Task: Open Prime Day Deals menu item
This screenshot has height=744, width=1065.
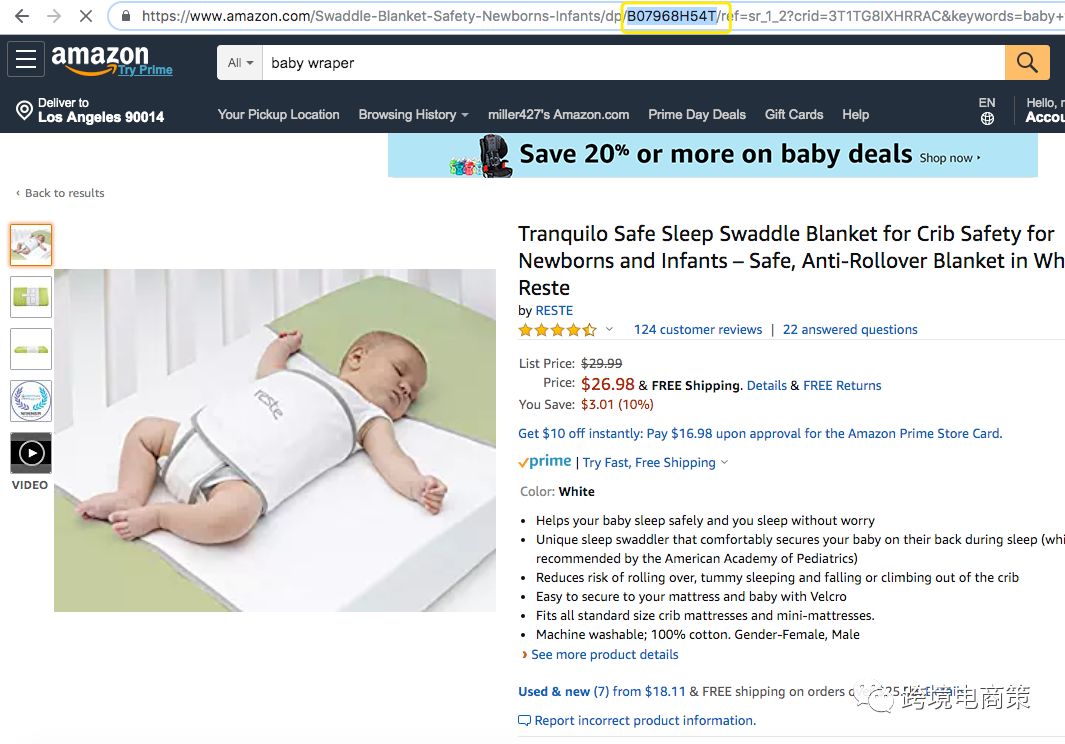Action: pyautogui.click(x=696, y=115)
